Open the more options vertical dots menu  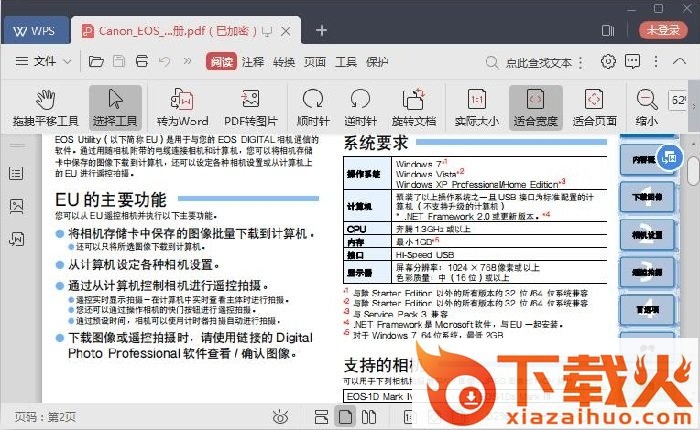coord(656,61)
